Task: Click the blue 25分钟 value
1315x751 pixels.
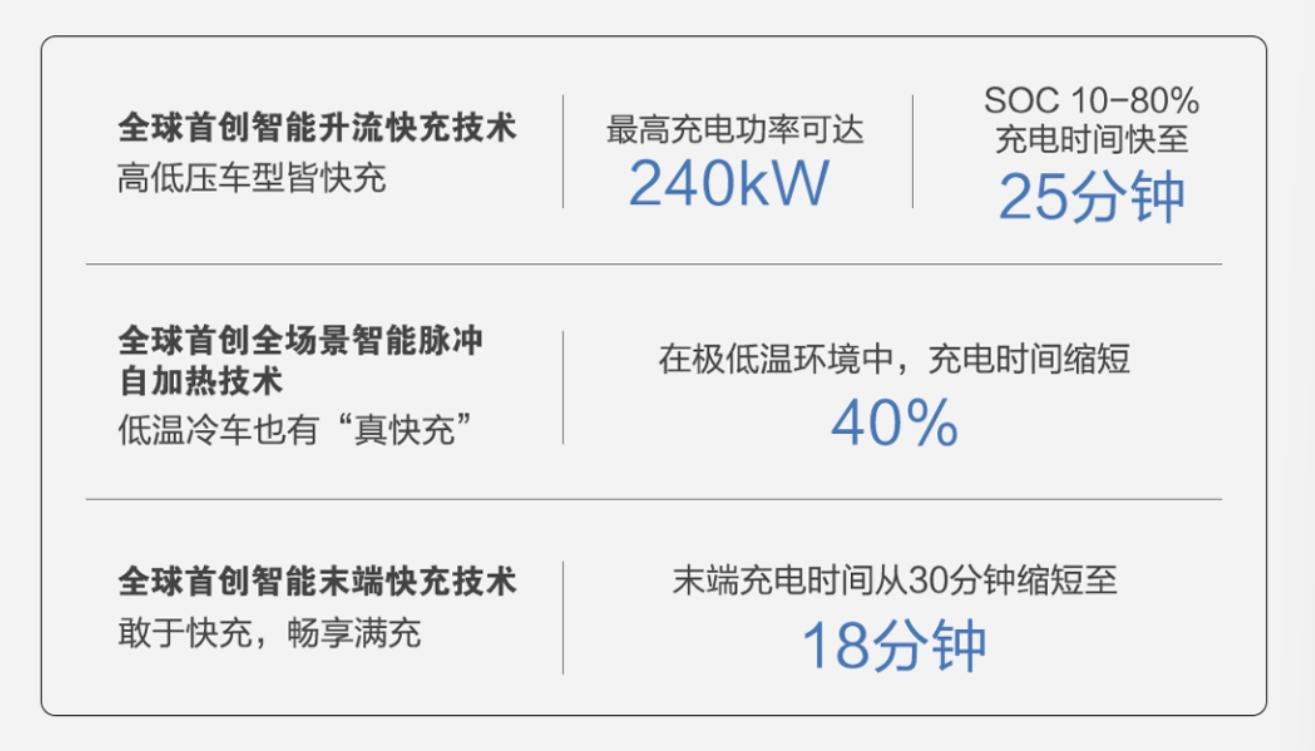Action: (x=1091, y=197)
